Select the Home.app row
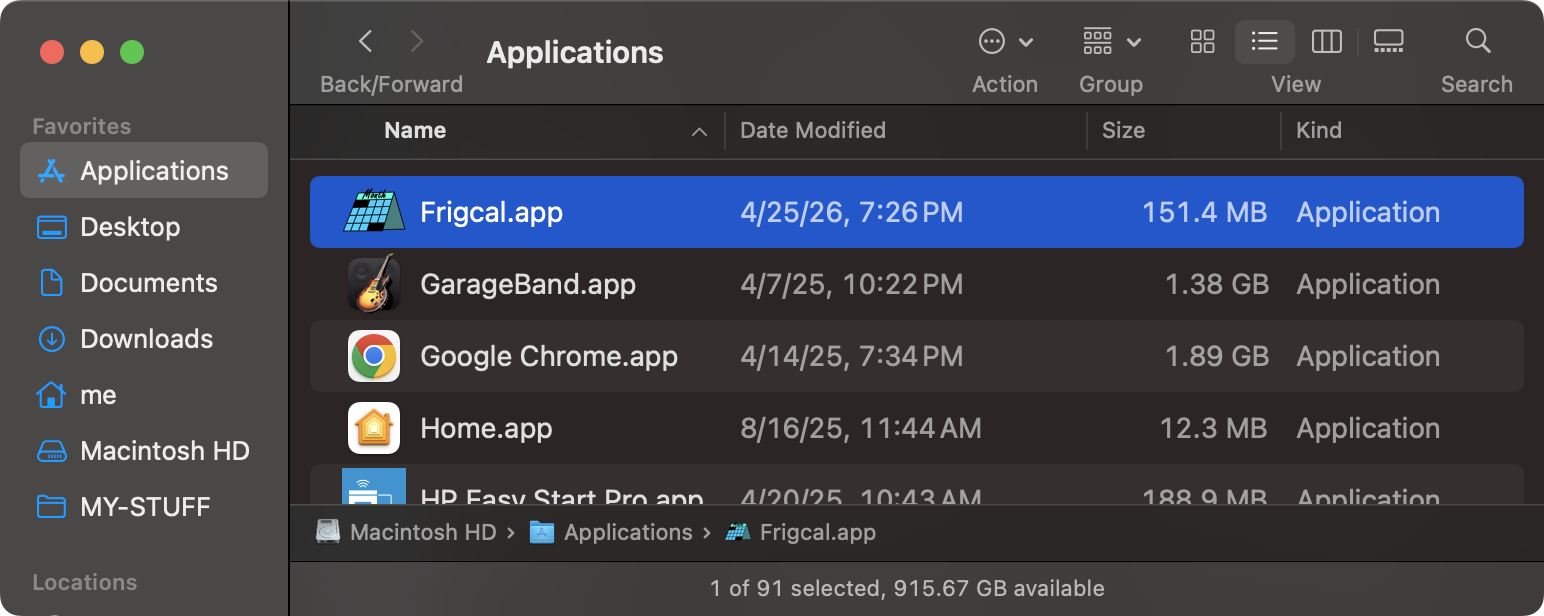Screen dimensions: 1544x616 tap(917, 428)
